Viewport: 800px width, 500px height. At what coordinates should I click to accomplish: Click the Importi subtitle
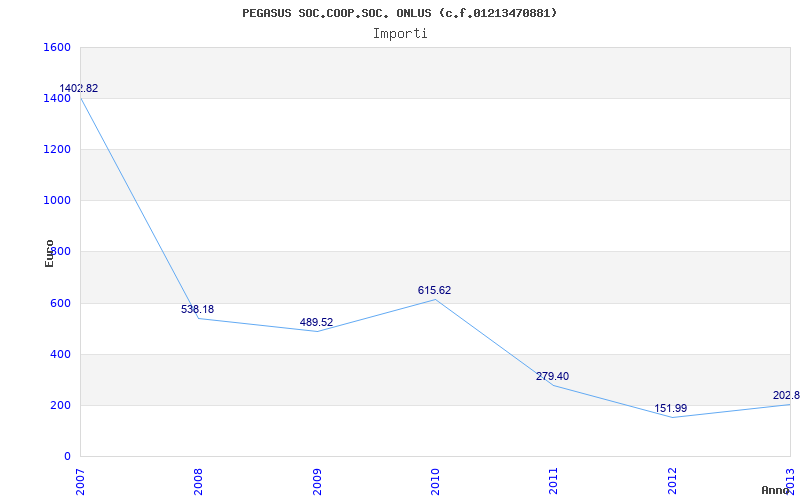click(400, 33)
